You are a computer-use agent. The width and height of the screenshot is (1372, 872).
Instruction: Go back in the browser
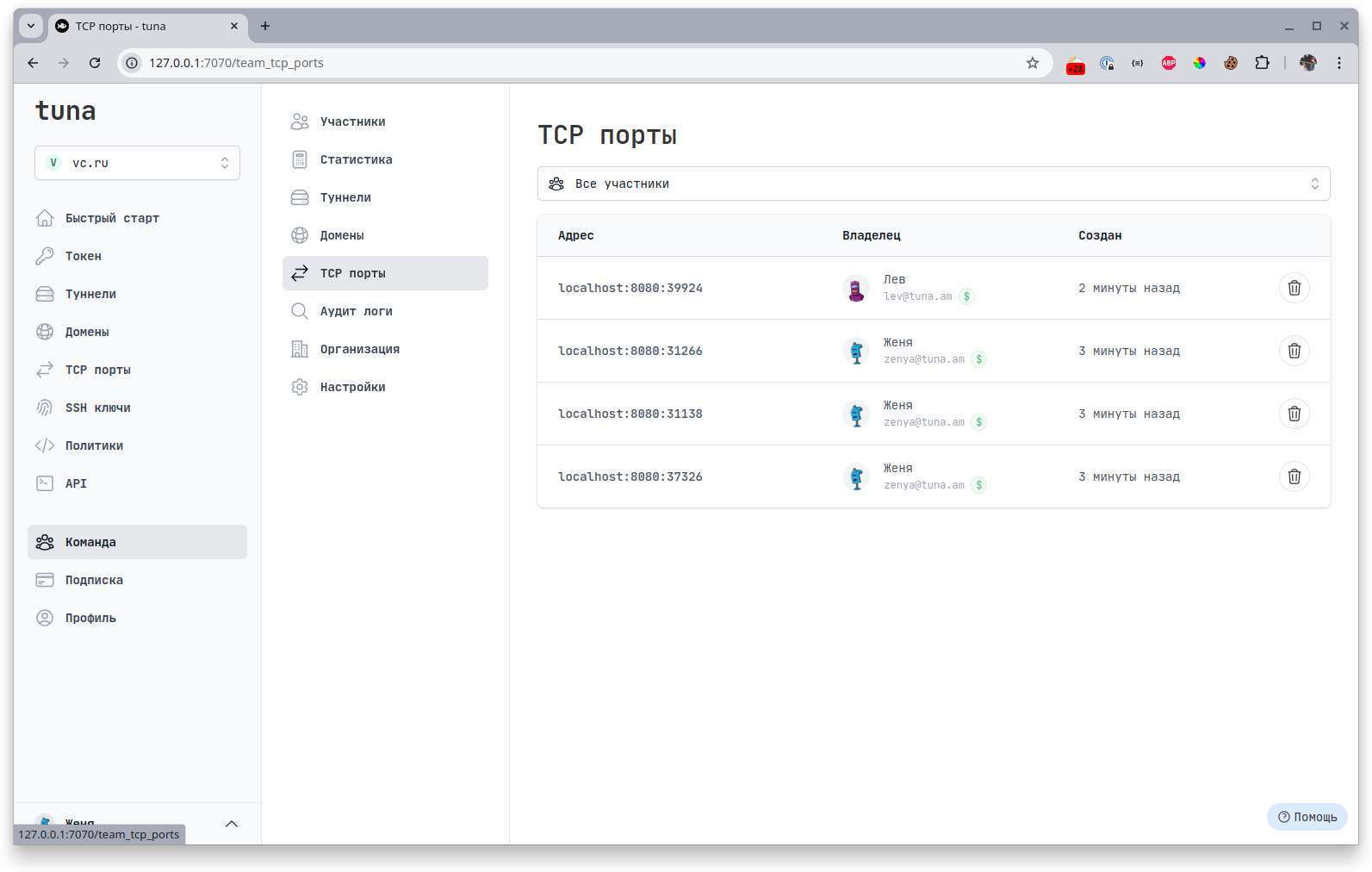coord(33,63)
